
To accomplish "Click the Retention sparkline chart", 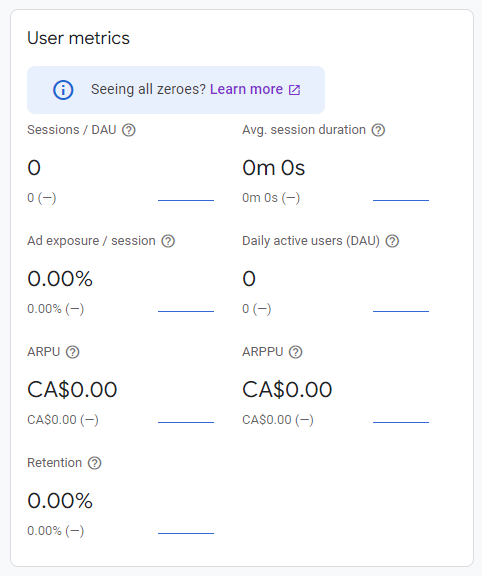I will tap(186, 533).
